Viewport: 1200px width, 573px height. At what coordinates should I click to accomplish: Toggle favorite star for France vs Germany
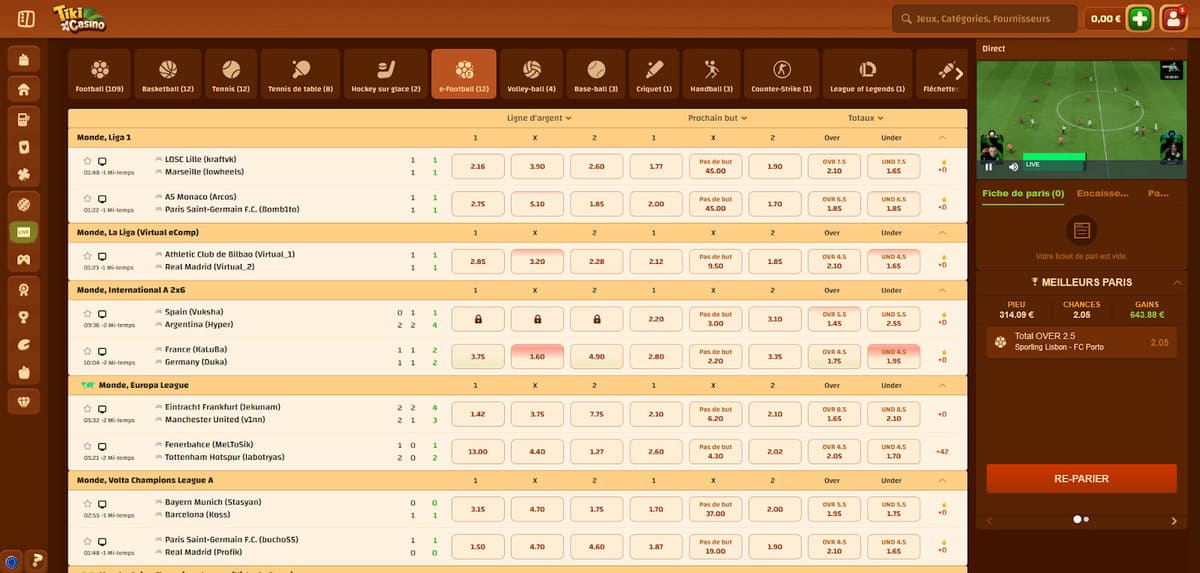(87, 351)
